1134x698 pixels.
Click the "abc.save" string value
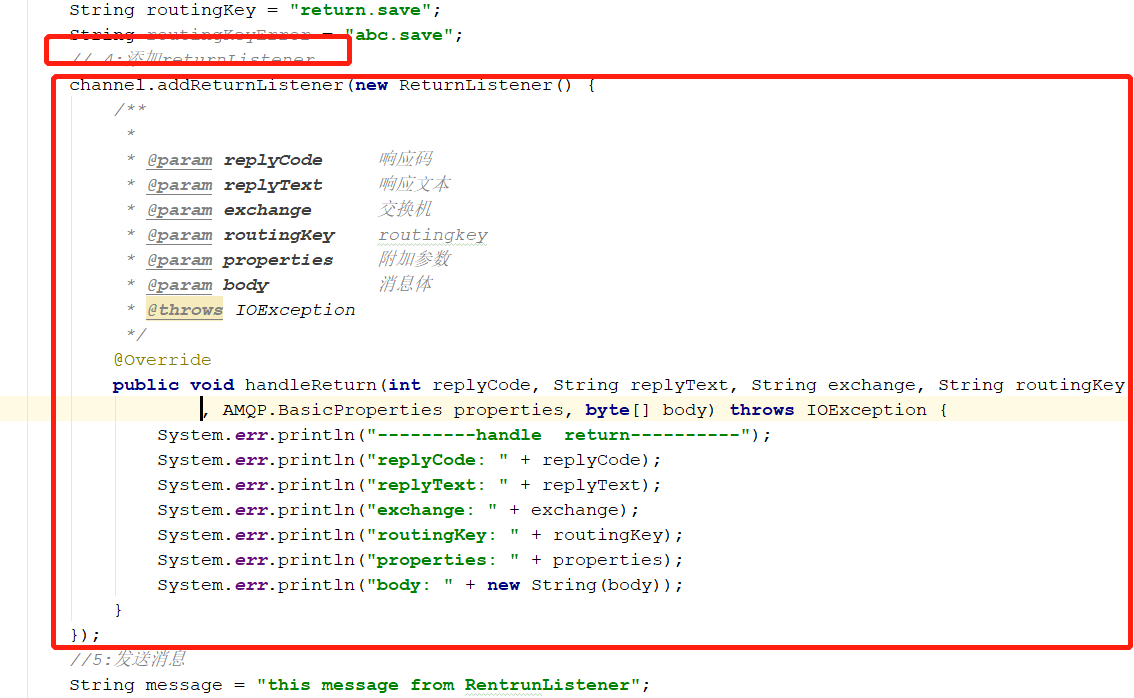[404, 35]
